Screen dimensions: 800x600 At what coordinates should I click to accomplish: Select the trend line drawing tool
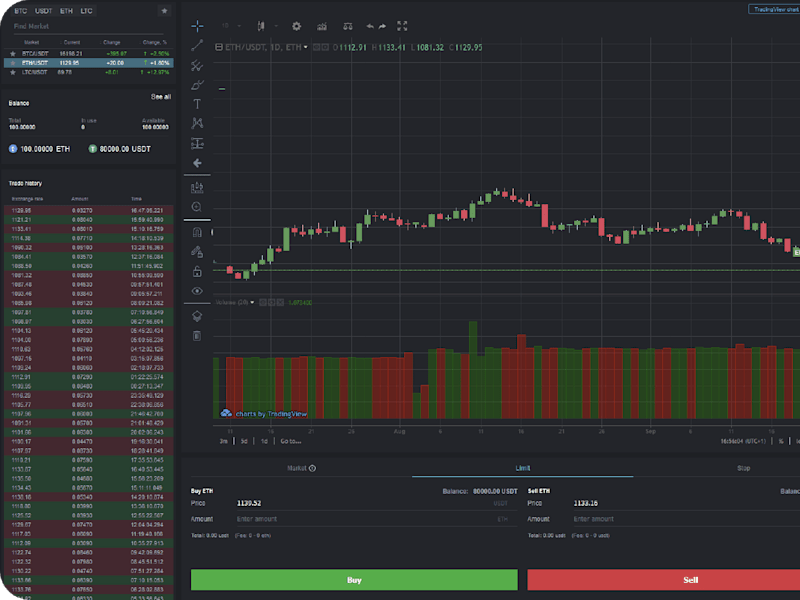[x=197, y=45]
